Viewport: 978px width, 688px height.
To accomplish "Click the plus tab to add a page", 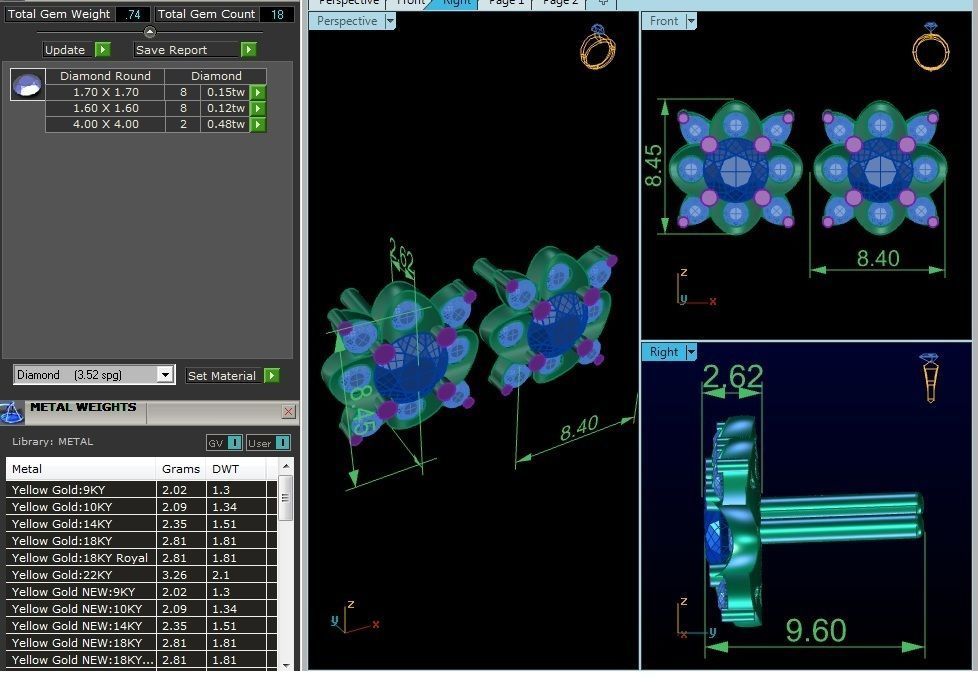I will (x=603, y=3).
